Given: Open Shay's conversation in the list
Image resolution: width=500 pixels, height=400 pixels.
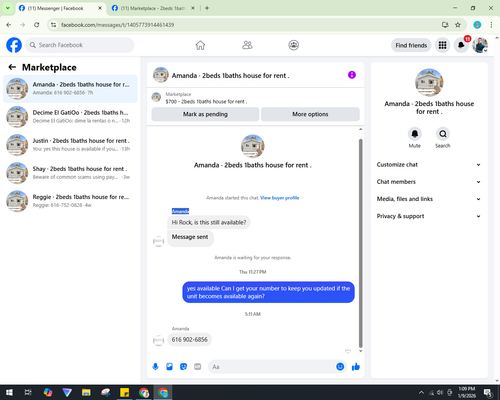Looking at the screenshot, I should (x=70, y=173).
